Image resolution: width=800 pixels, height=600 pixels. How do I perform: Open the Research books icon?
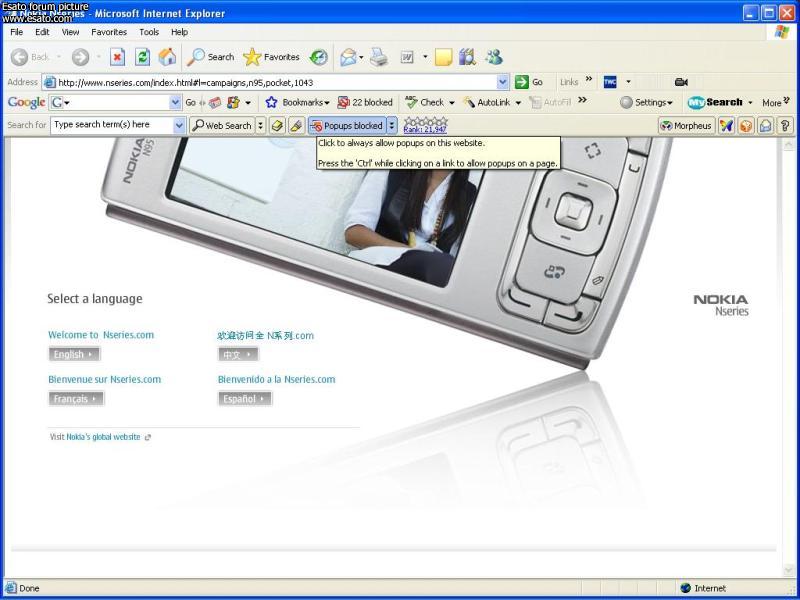467,57
